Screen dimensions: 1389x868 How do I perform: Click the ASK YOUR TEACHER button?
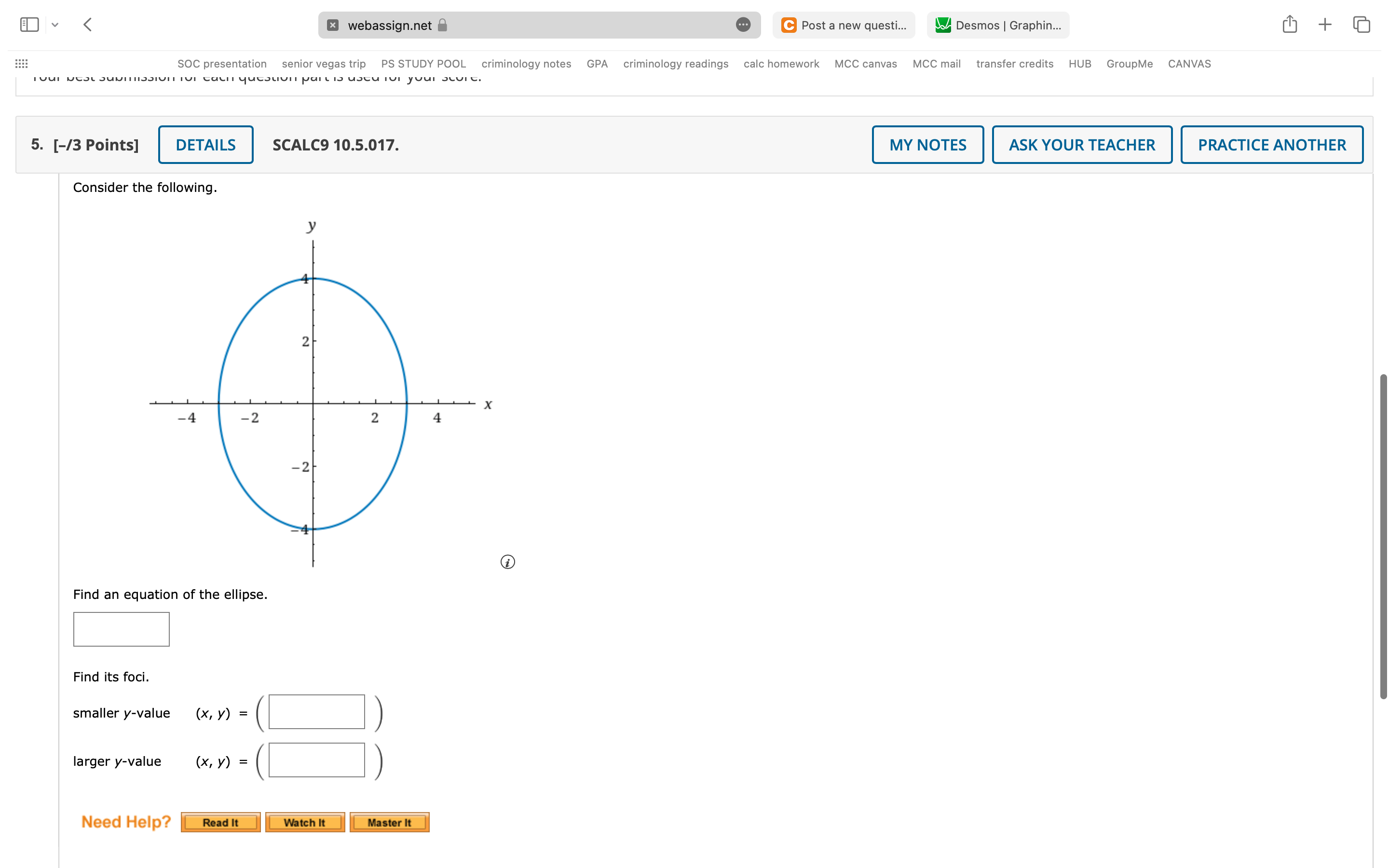pos(1082,145)
